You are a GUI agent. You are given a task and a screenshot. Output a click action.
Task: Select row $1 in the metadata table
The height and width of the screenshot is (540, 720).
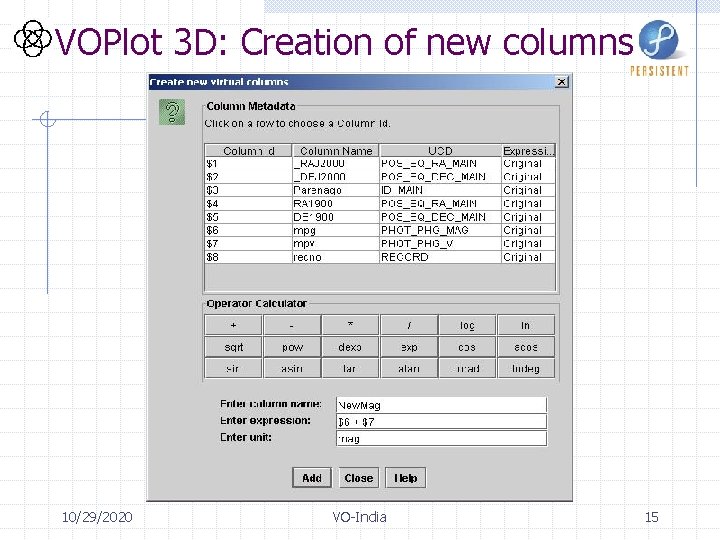coord(380,163)
